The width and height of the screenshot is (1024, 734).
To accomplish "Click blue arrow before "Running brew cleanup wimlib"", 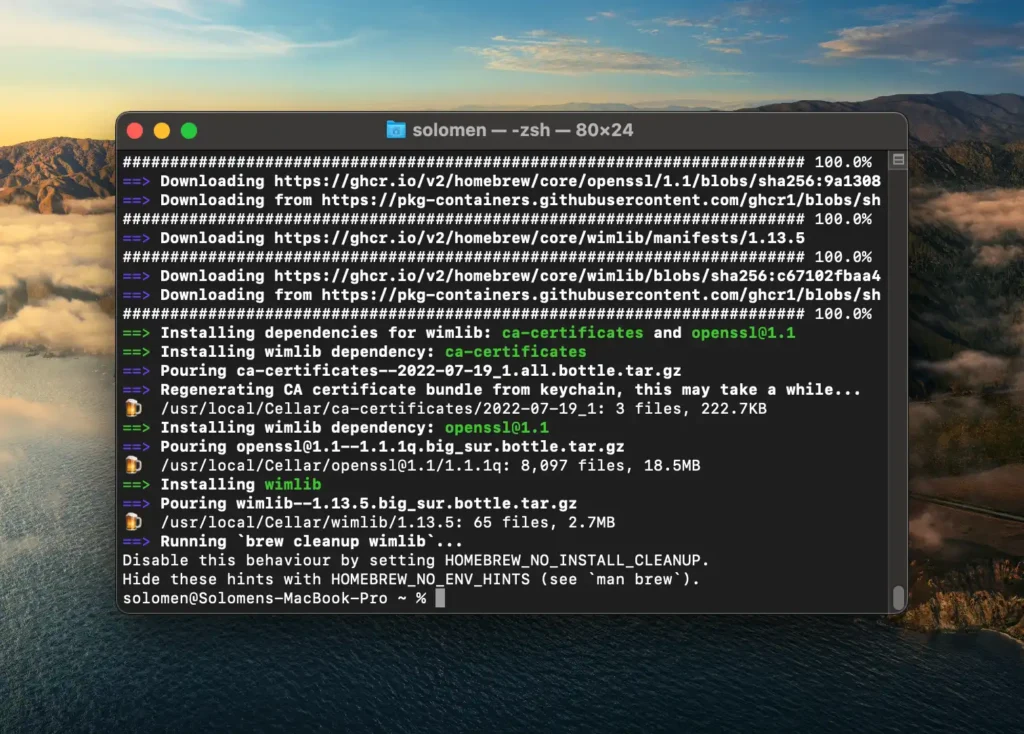I will (136, 541).
